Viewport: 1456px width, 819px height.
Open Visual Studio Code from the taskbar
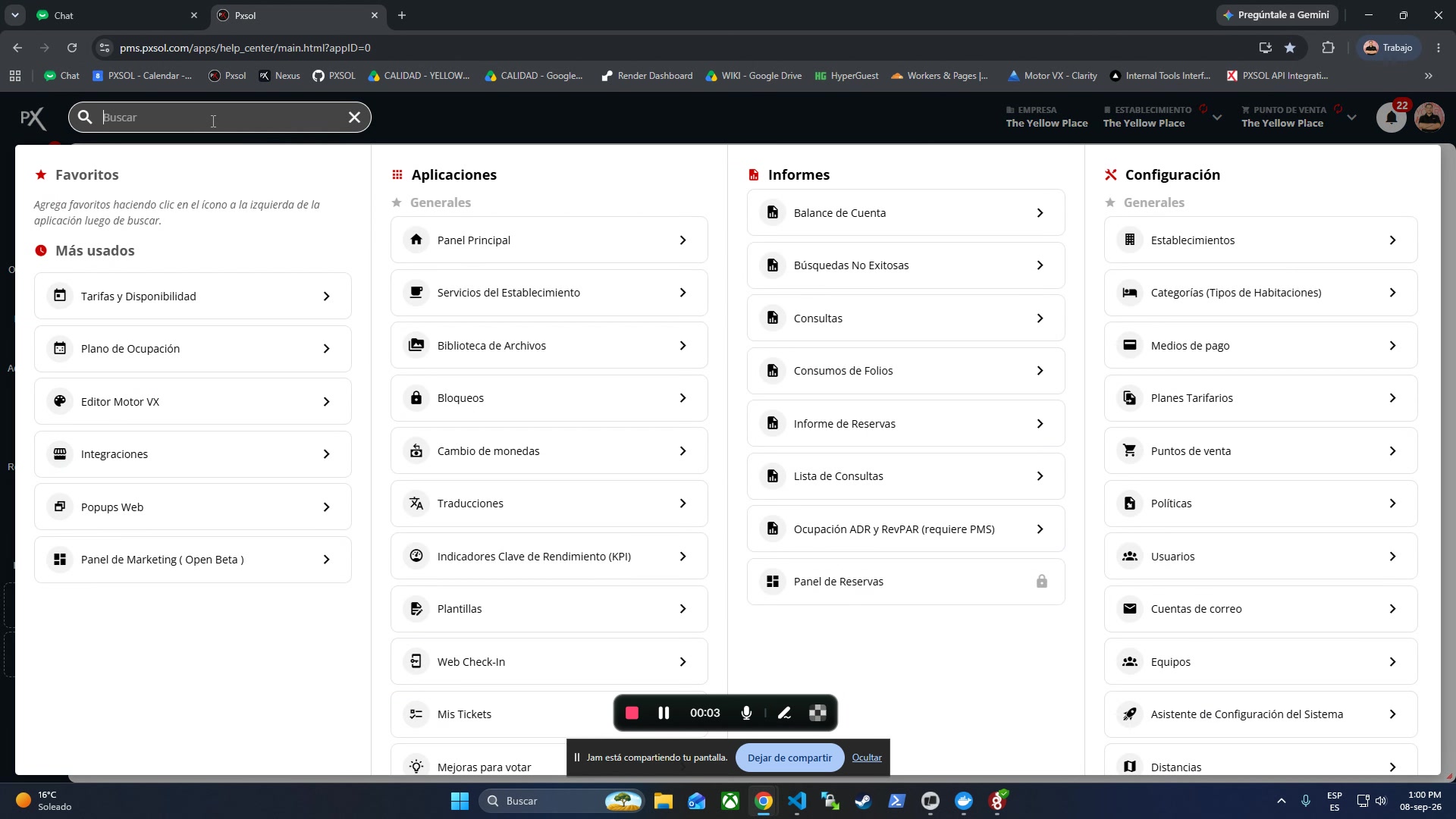point(797,801)
